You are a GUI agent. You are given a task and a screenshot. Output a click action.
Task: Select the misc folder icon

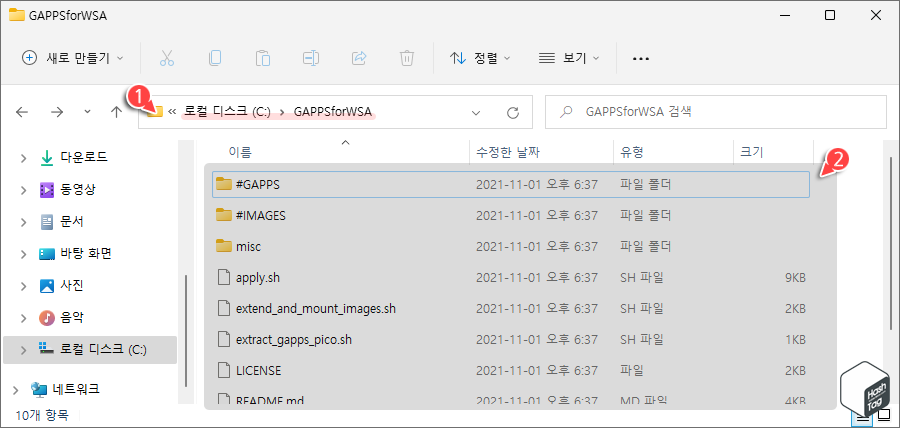coord(223,246)
